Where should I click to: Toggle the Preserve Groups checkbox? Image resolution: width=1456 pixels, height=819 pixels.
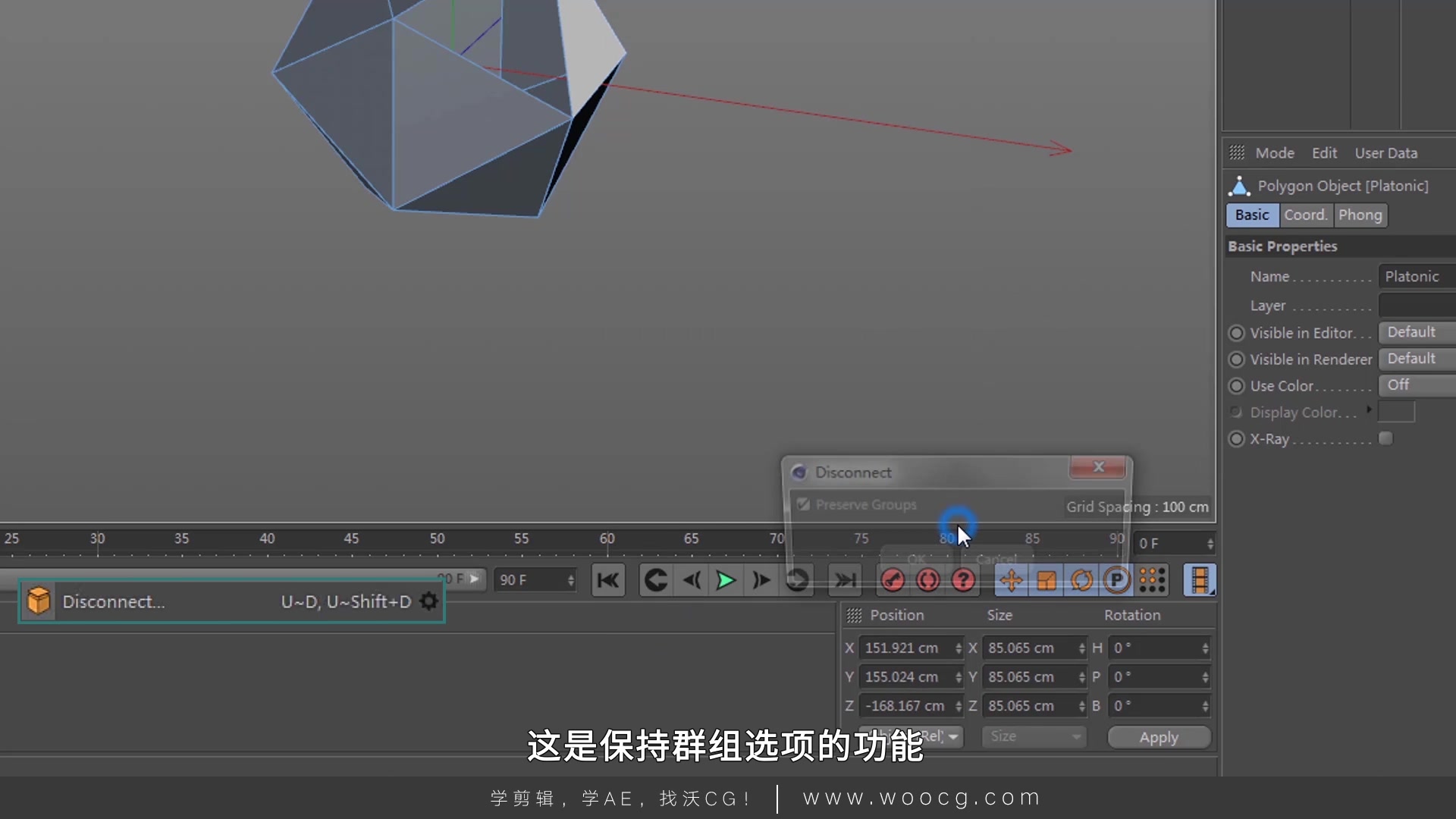pyautogui.click(x=804, y=504)
